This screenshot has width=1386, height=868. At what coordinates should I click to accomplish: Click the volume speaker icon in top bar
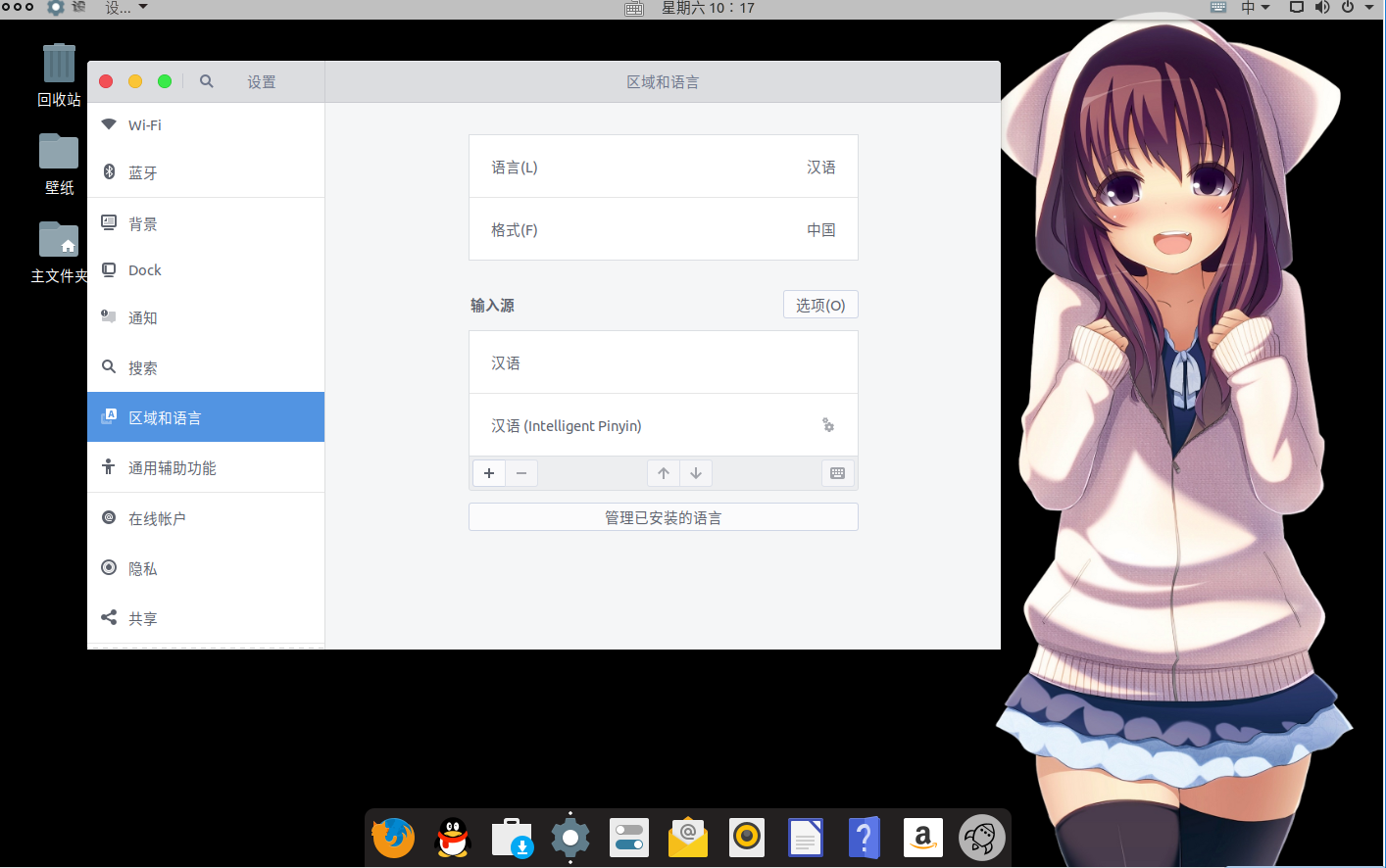point(1322,8)
